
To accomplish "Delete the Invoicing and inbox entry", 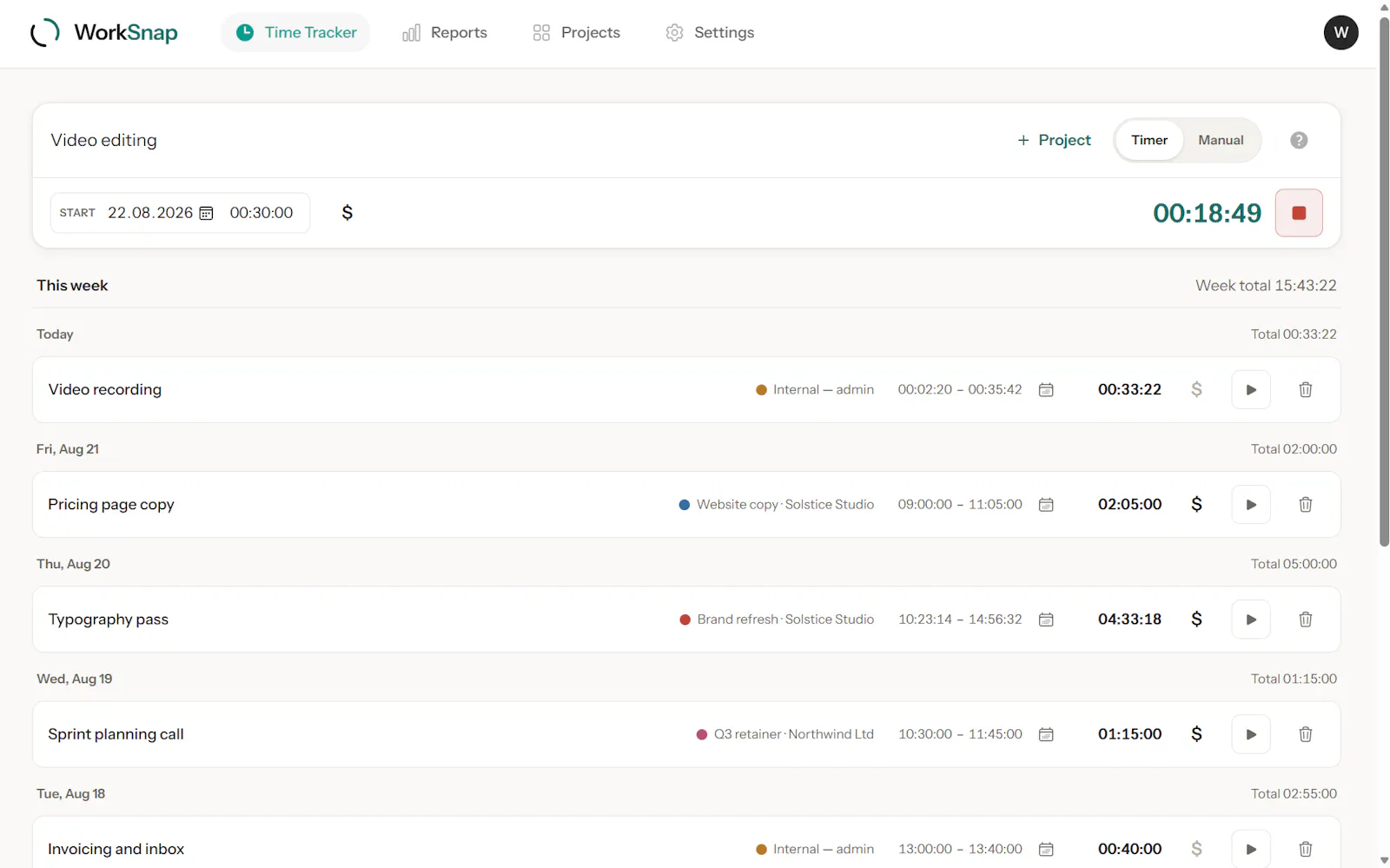I will pyautogui.click(x=1305, y=849).
